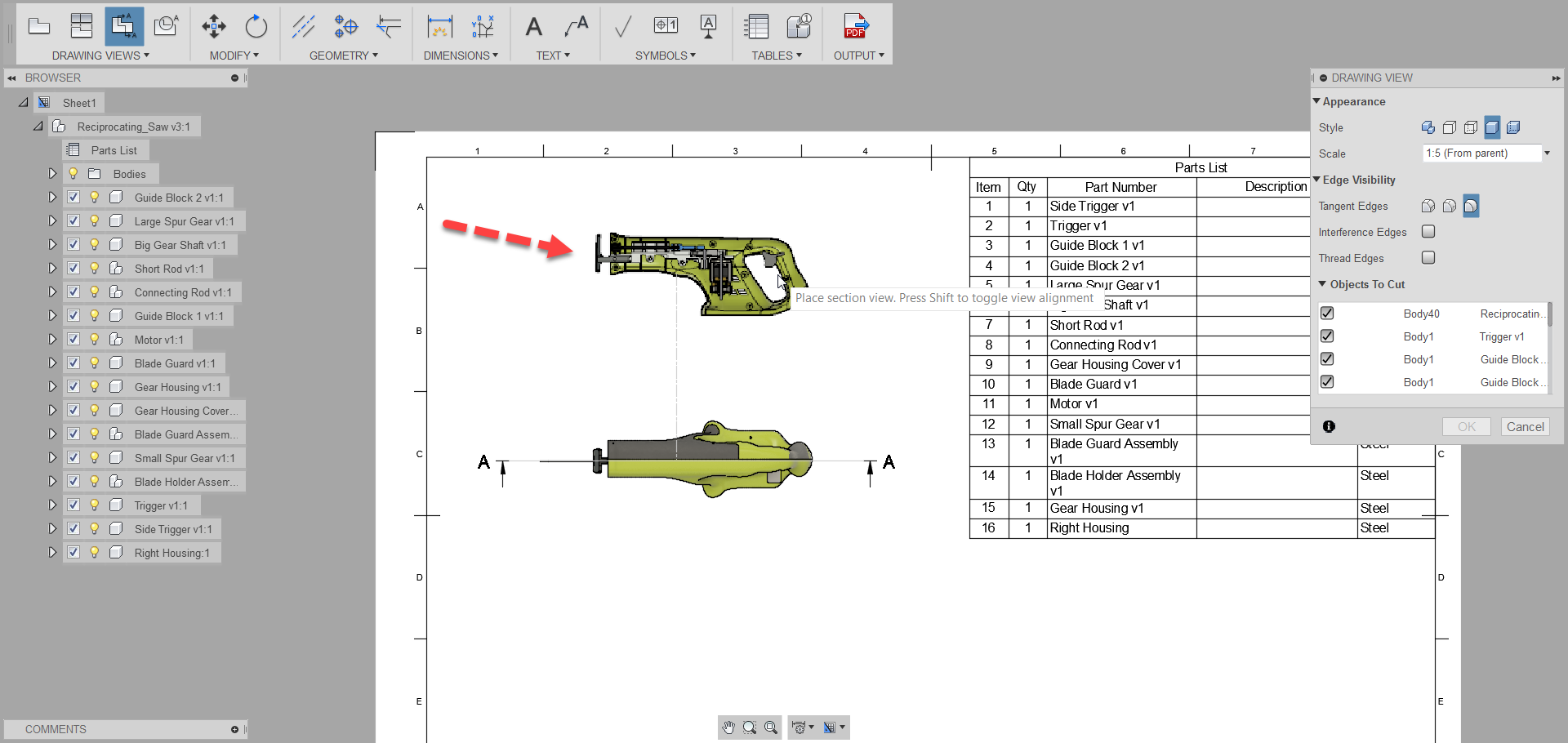Enable Thread Edges
The image size is (1568, 743).
pyautogui.click(x=1428, y=257)
